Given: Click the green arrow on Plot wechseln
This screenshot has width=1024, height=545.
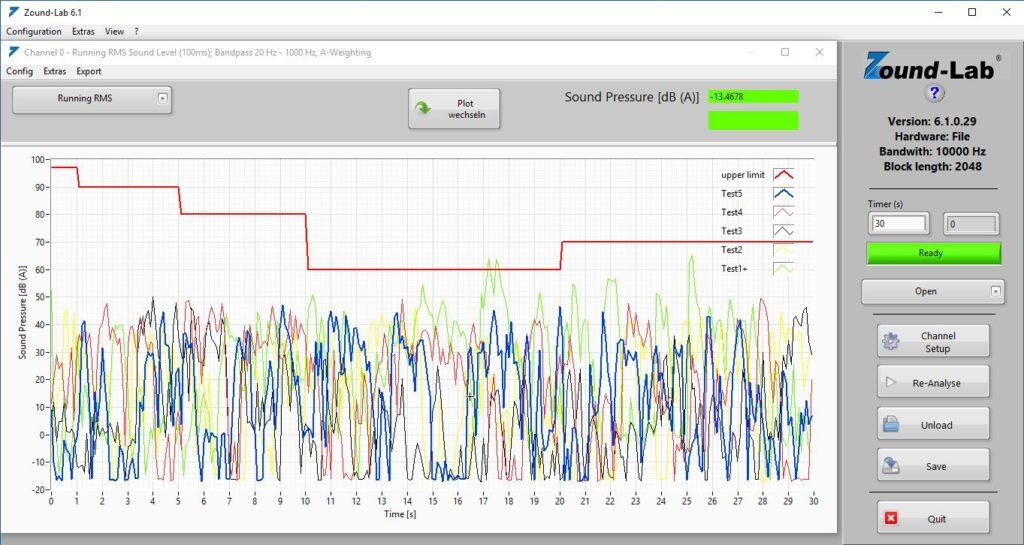Looking at the screenshot, I should (423, 109).
